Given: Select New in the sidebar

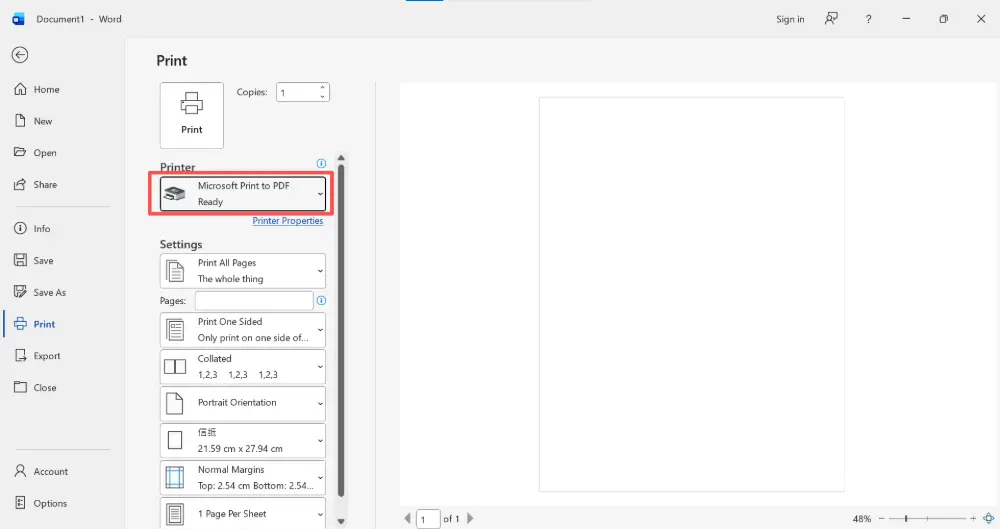Looking at the screenshot, I should point(34,121).
